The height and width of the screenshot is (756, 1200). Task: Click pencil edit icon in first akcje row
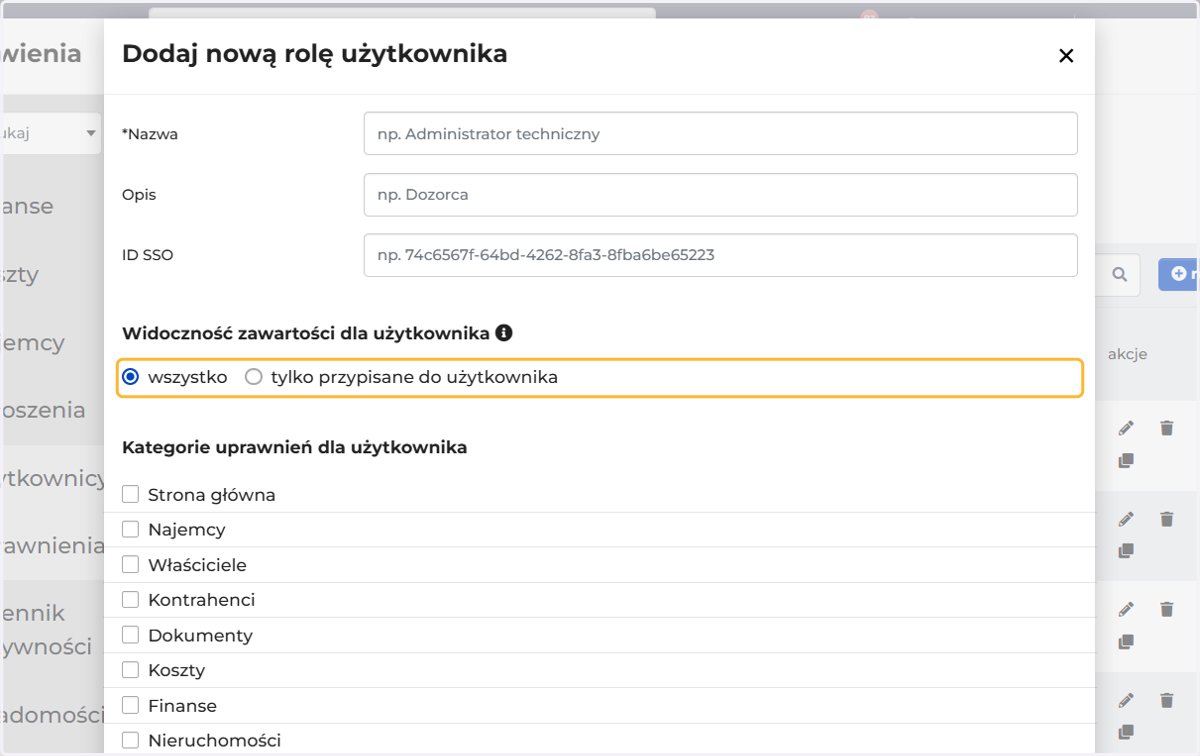1126,428
